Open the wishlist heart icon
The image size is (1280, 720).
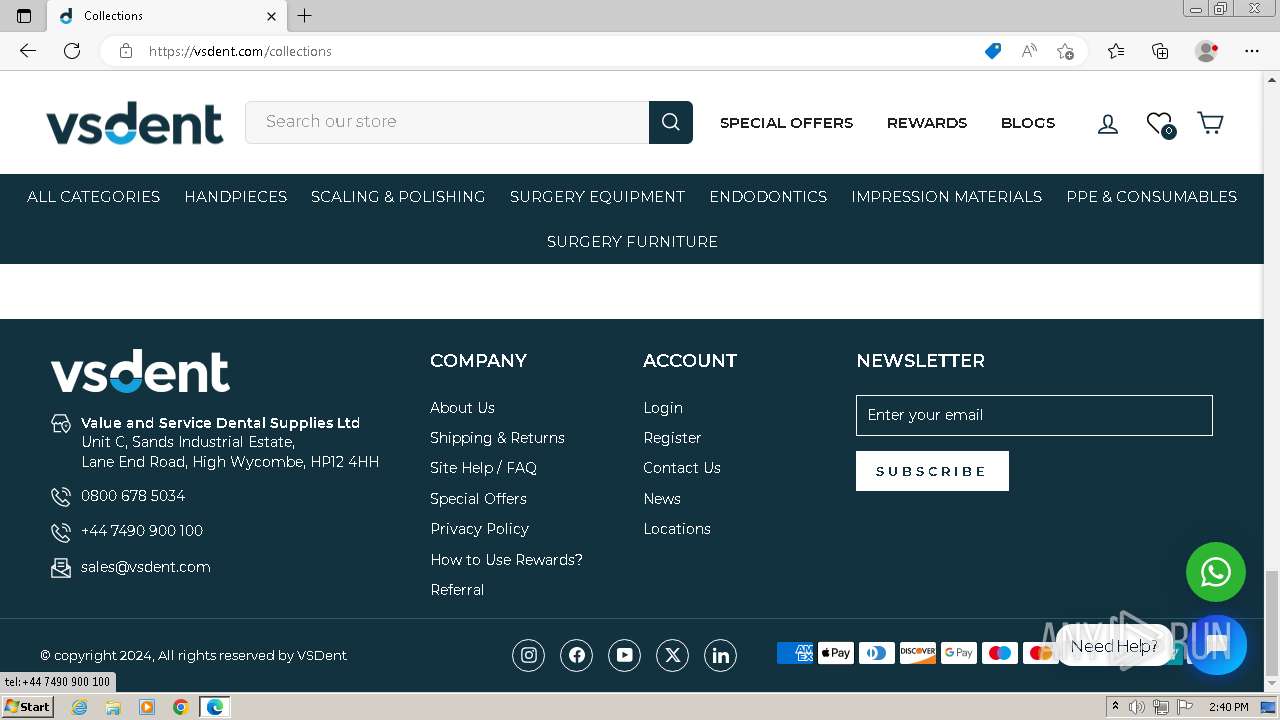(x=1159, y=124)
